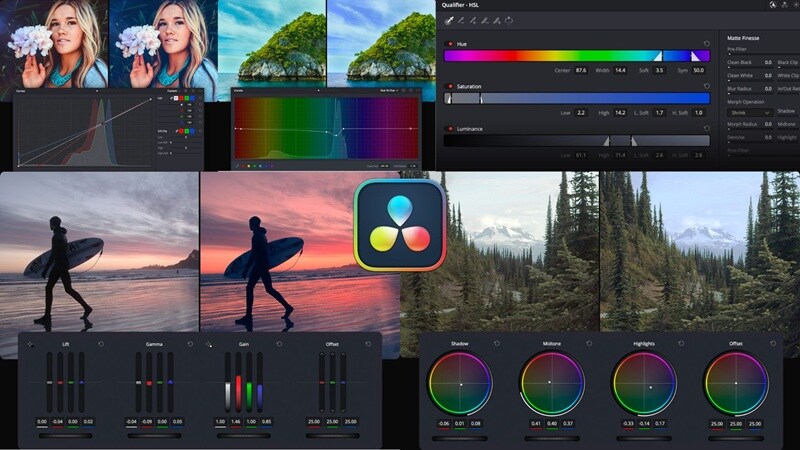Open the Shrink morph operation dropdown
Viewport: 800px width, 450px height.
[749, 112]
